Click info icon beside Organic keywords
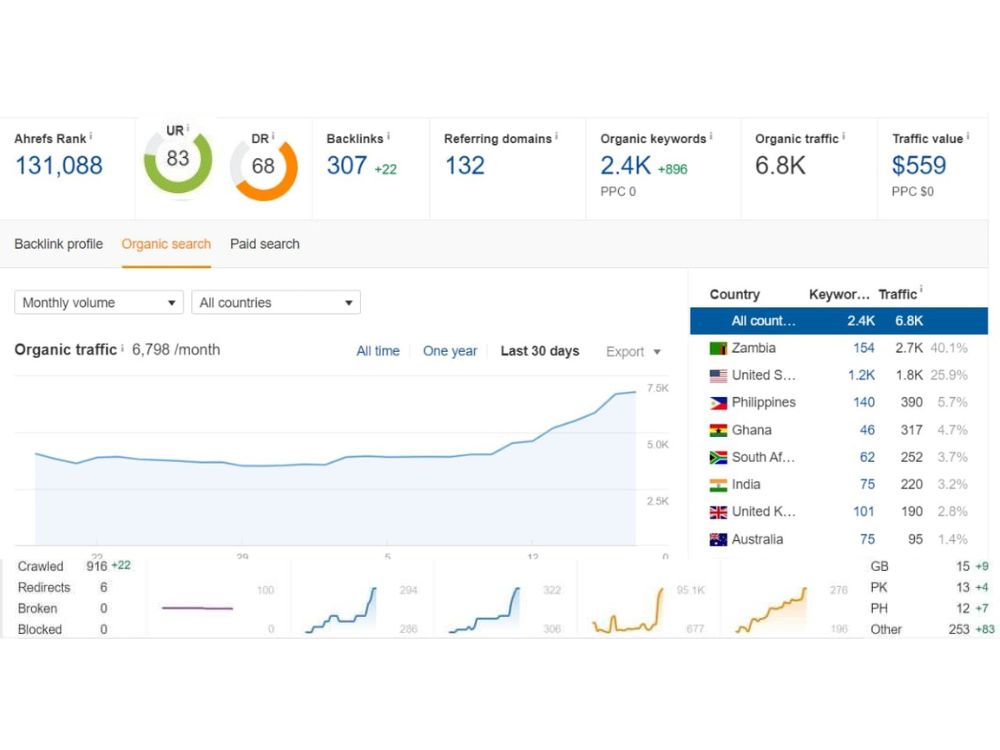The image size is (1000, 750). point(711,136)
